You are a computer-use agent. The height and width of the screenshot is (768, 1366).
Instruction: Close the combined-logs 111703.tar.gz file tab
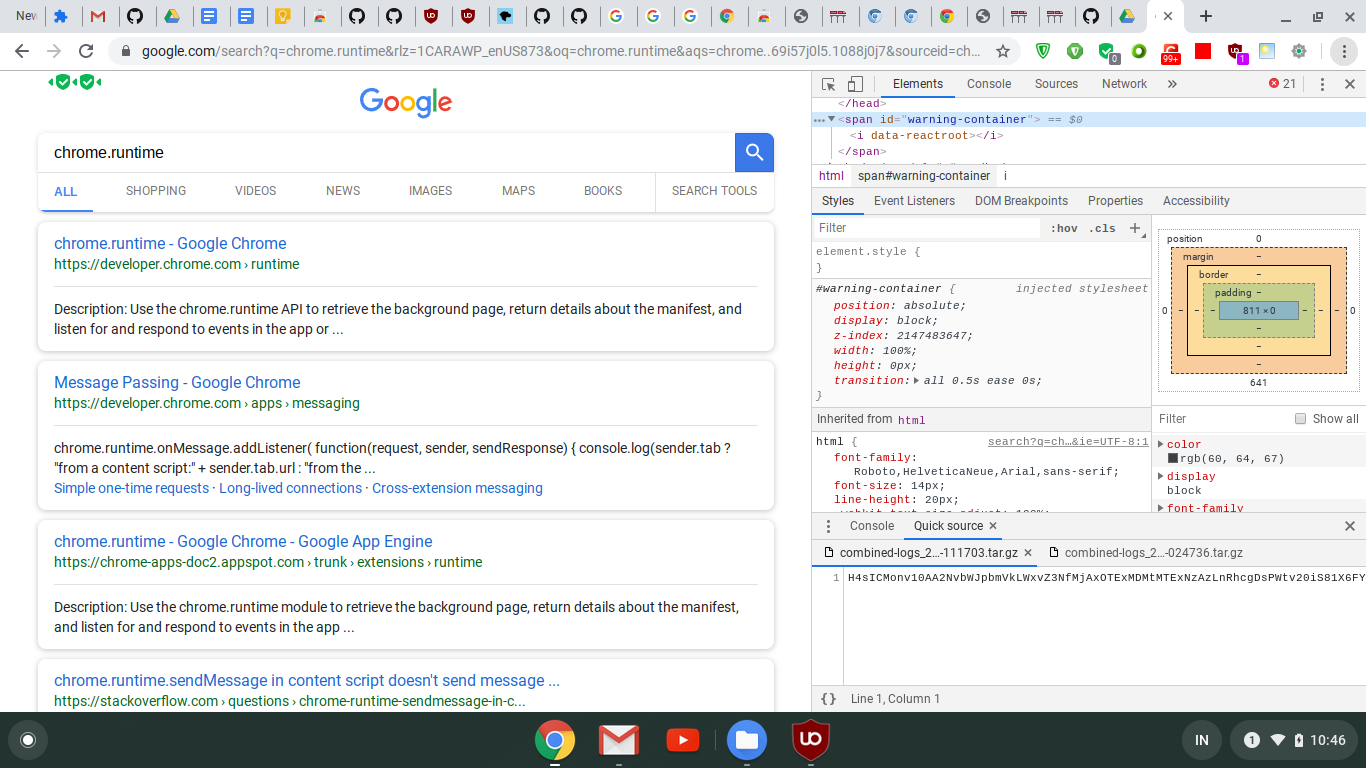pos(1028,553)
